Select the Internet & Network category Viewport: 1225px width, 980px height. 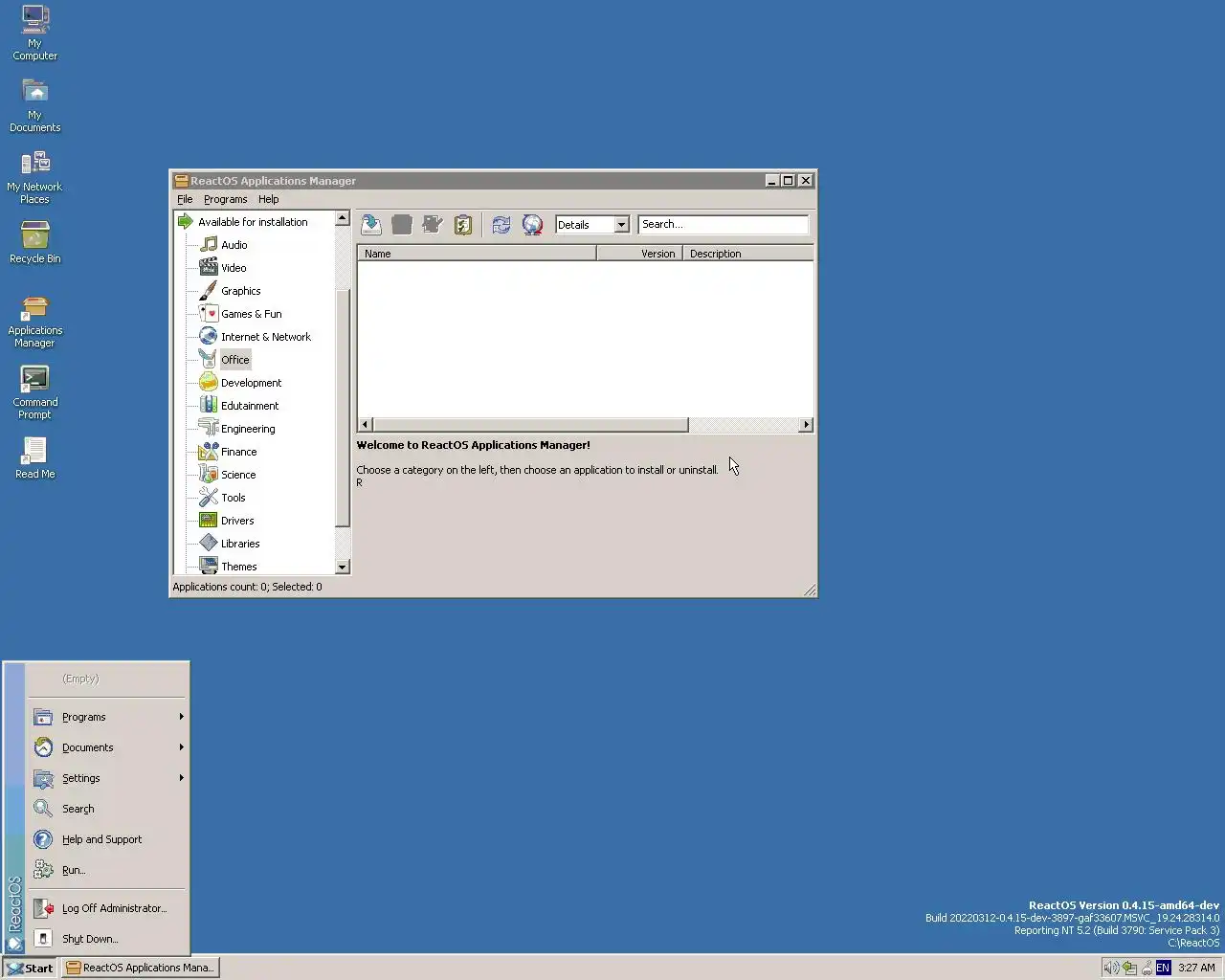(x=265, y=337)
